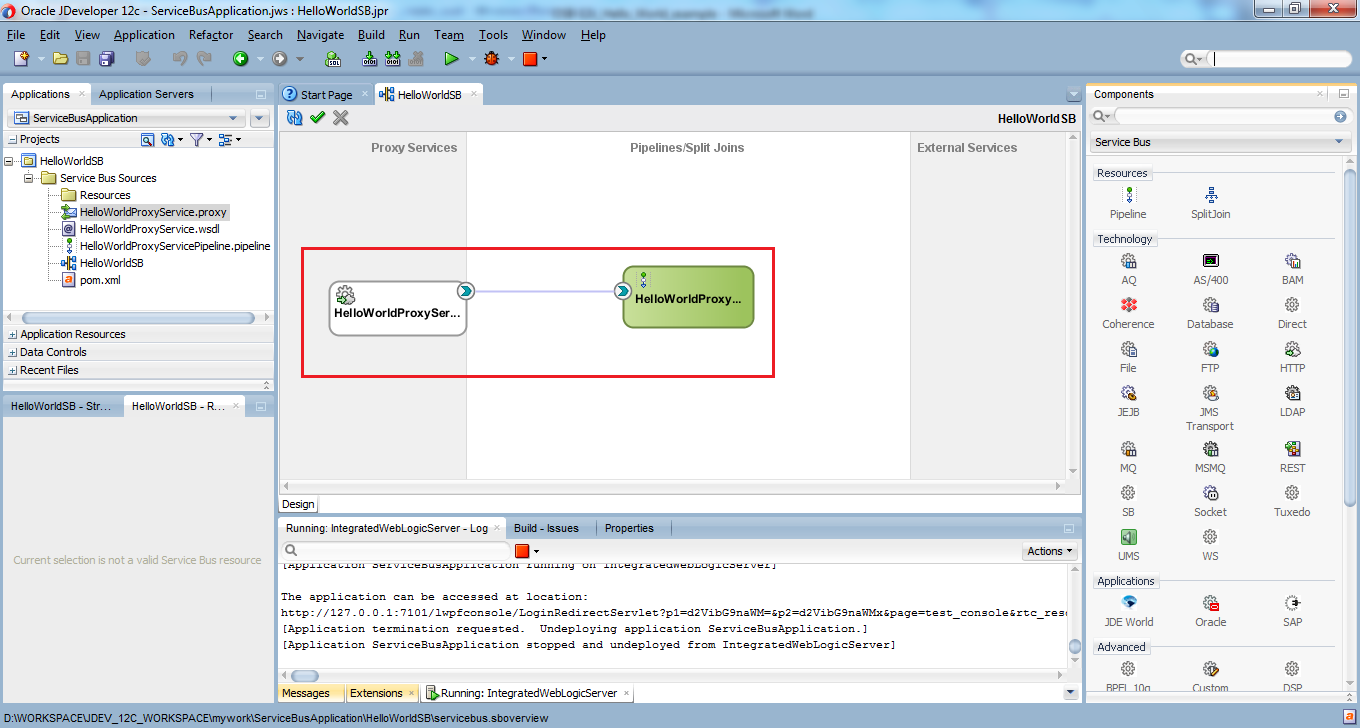The height and width of the screenshot is (728, 1360).
Task: Click the Components palette search field
Action: (1224, 117)
